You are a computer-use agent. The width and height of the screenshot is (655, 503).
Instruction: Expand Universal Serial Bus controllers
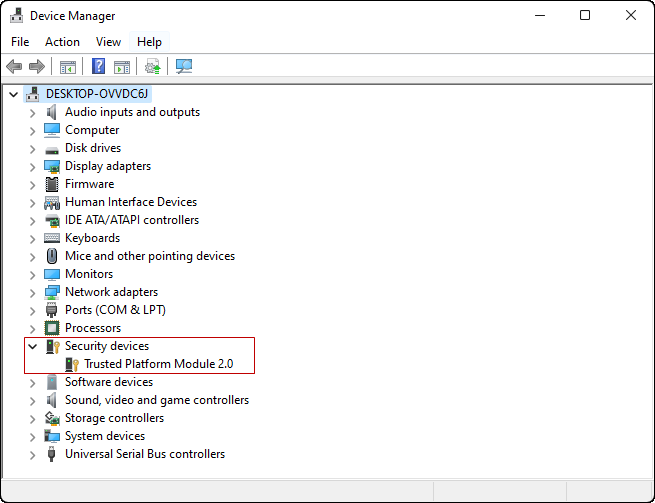pyautogui.click(x=33, y=455)
